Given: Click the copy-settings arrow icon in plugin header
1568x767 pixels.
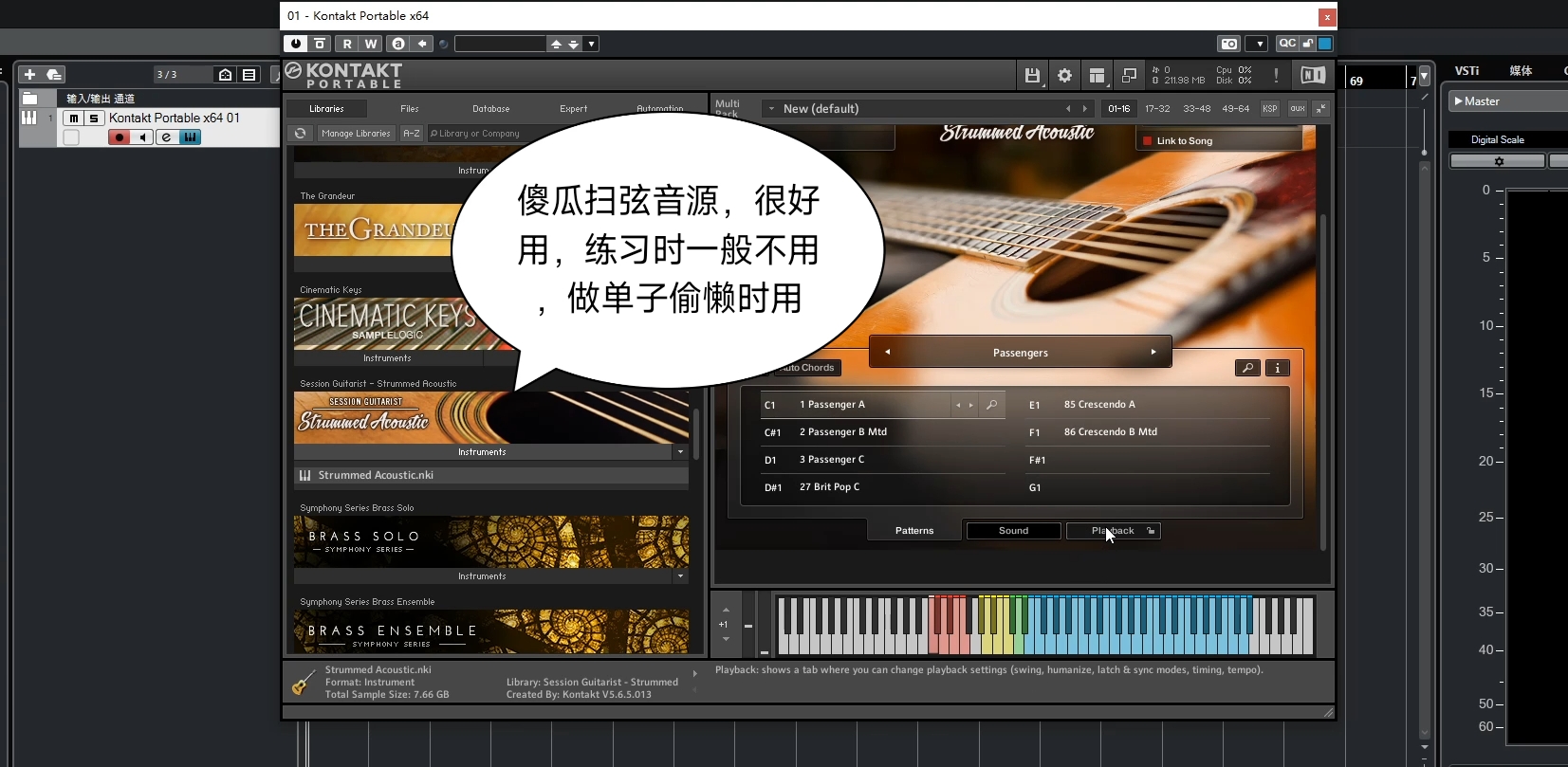Looking at the screenshot, I should [x=422, y=44].
